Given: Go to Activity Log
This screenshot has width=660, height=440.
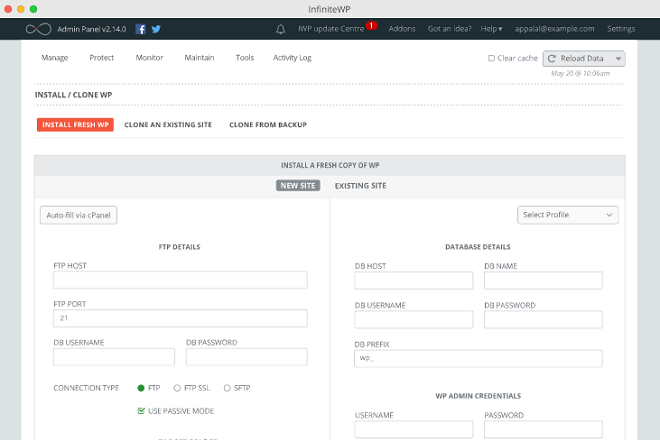Looking at the screenshot, I should coord(293,58).
